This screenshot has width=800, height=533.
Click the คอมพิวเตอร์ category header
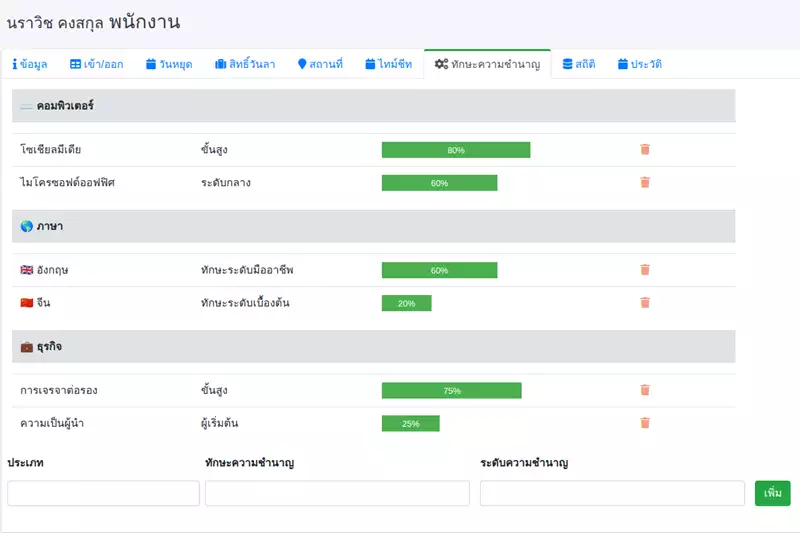(x=373, y=106)
